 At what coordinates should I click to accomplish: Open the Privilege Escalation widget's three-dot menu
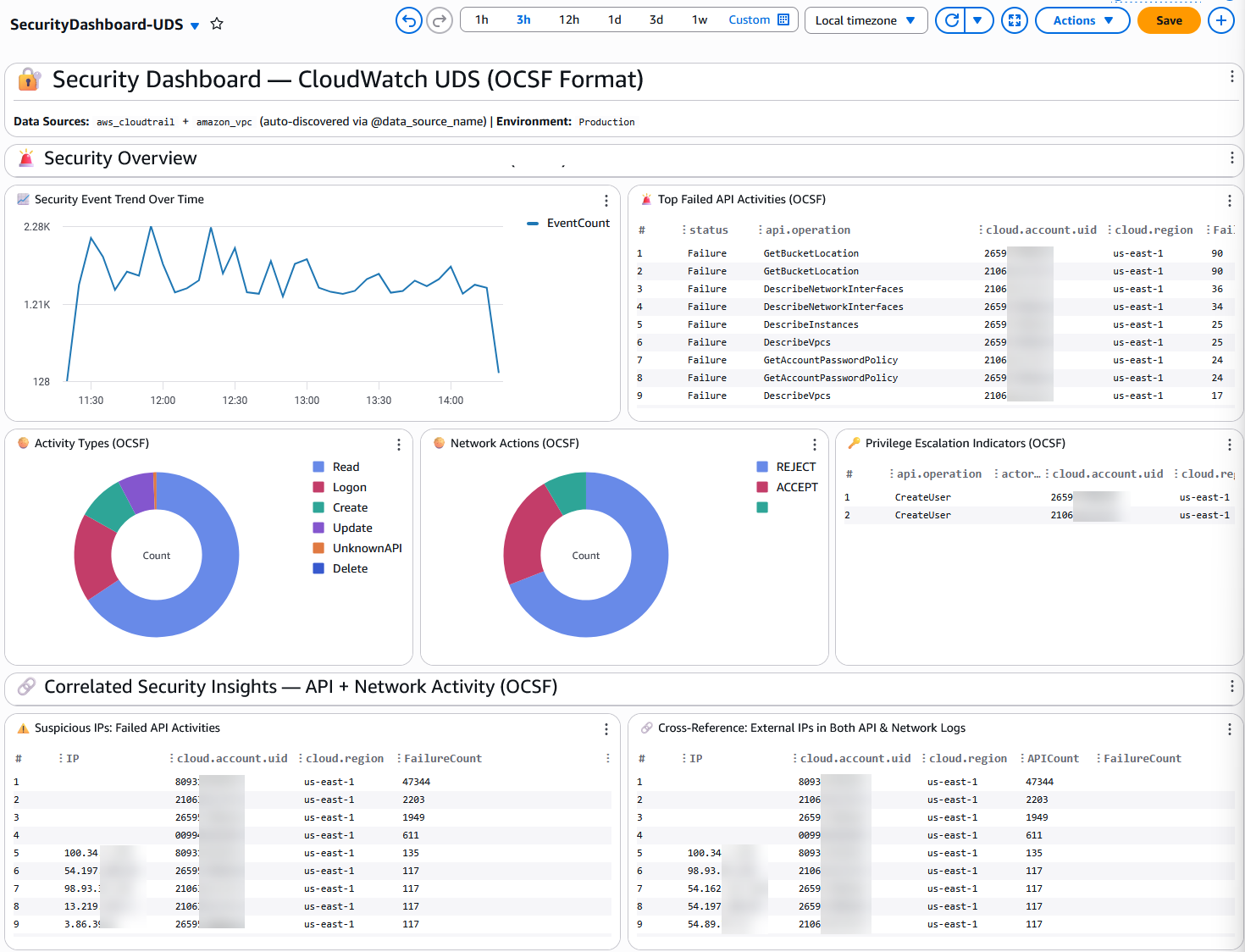tap(1229, 444)
